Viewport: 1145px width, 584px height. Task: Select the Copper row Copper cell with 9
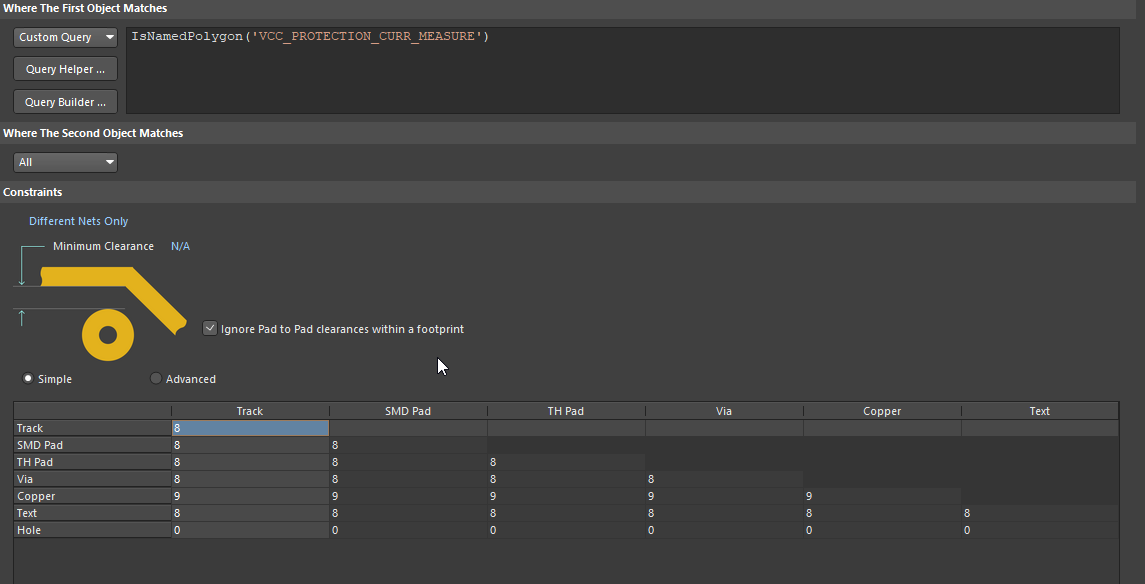(x=882, y=496)
